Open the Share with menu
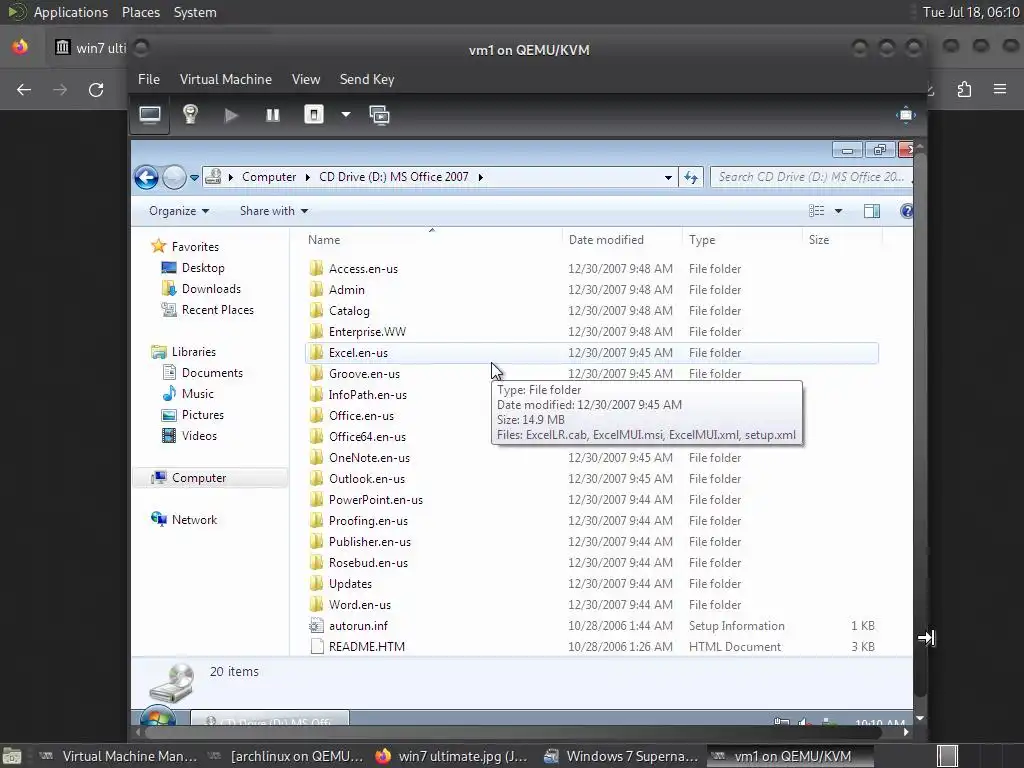 (274, 211)
